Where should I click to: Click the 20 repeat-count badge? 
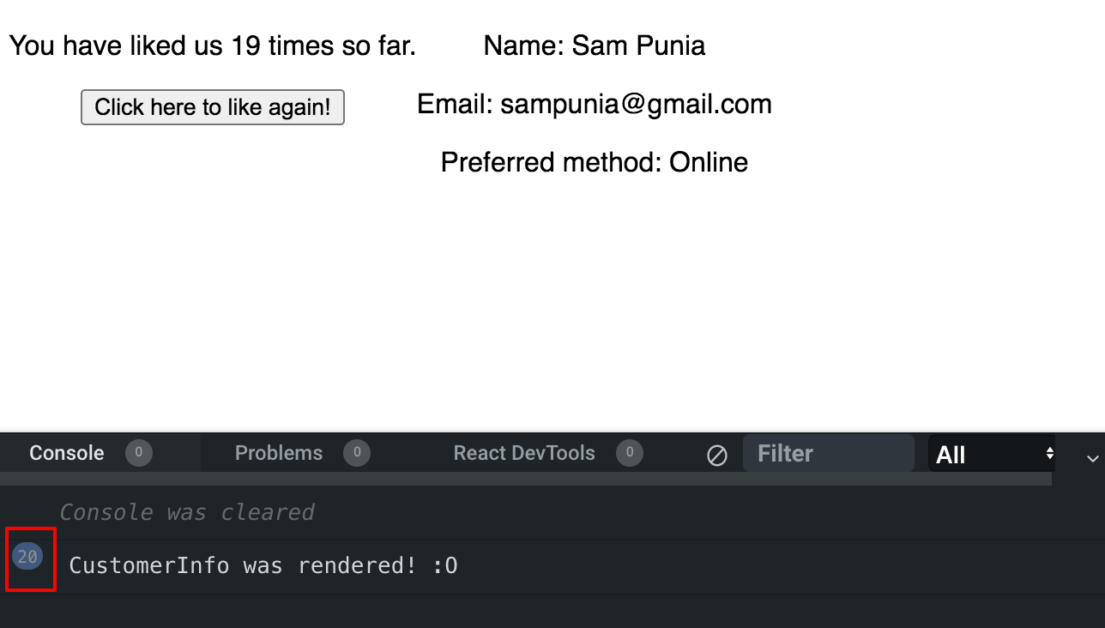click(27, 557)
